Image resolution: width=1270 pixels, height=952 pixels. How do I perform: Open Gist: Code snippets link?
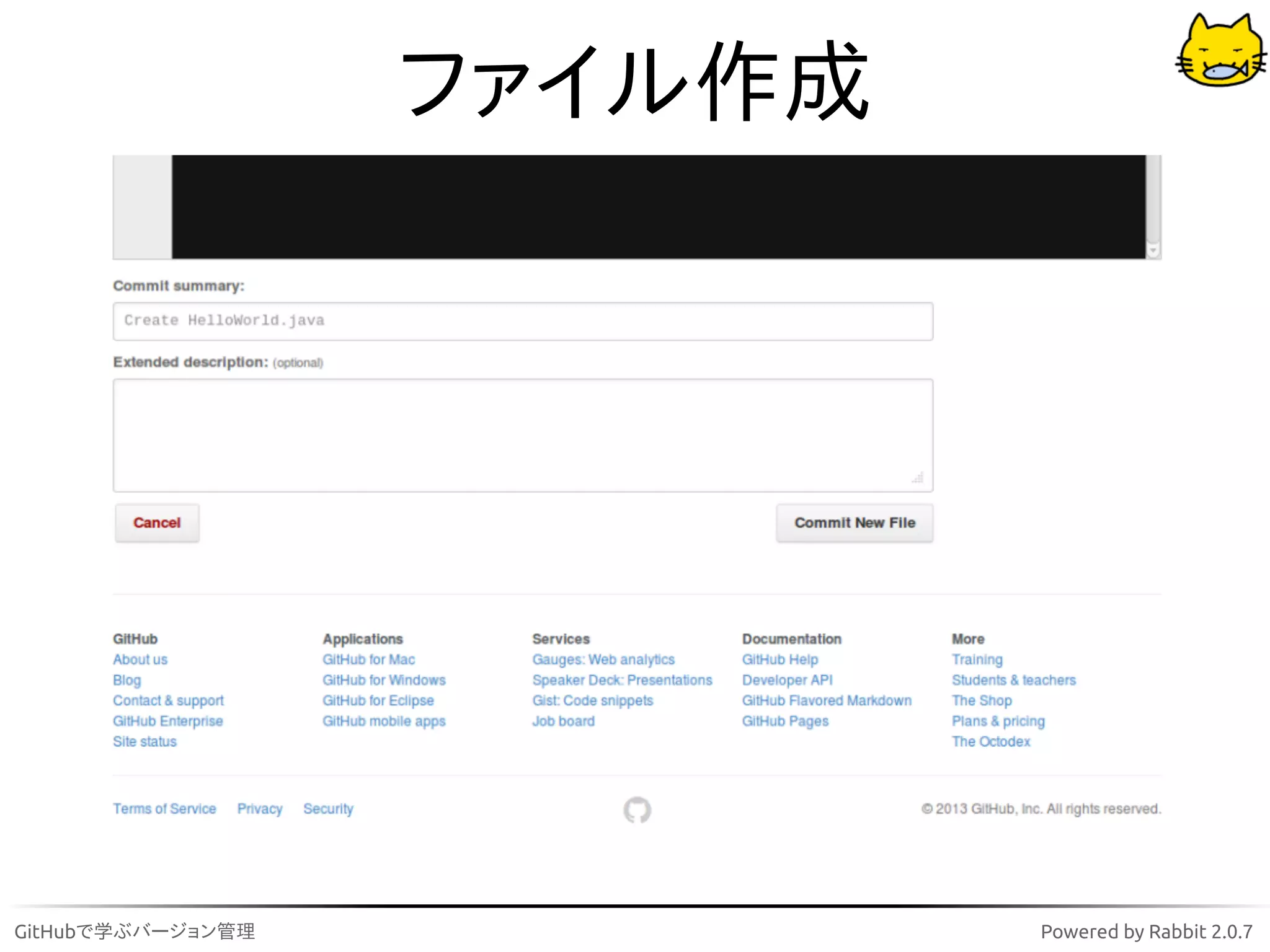pos(592,700)
